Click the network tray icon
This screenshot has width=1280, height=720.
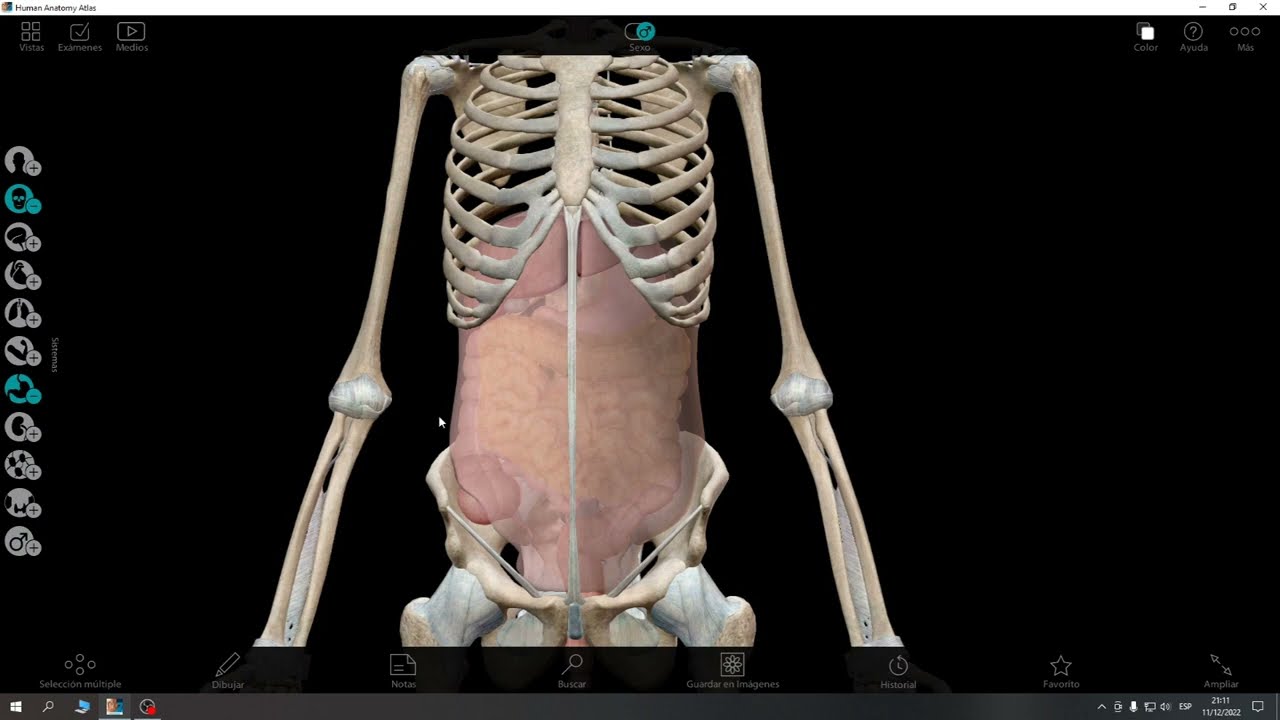coord(1149,707)
